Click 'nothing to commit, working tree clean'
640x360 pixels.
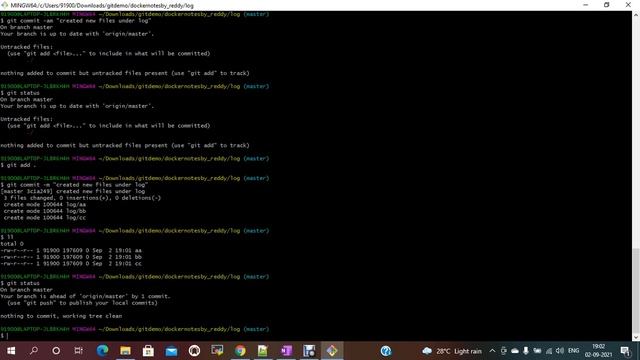tap(61, 316)
